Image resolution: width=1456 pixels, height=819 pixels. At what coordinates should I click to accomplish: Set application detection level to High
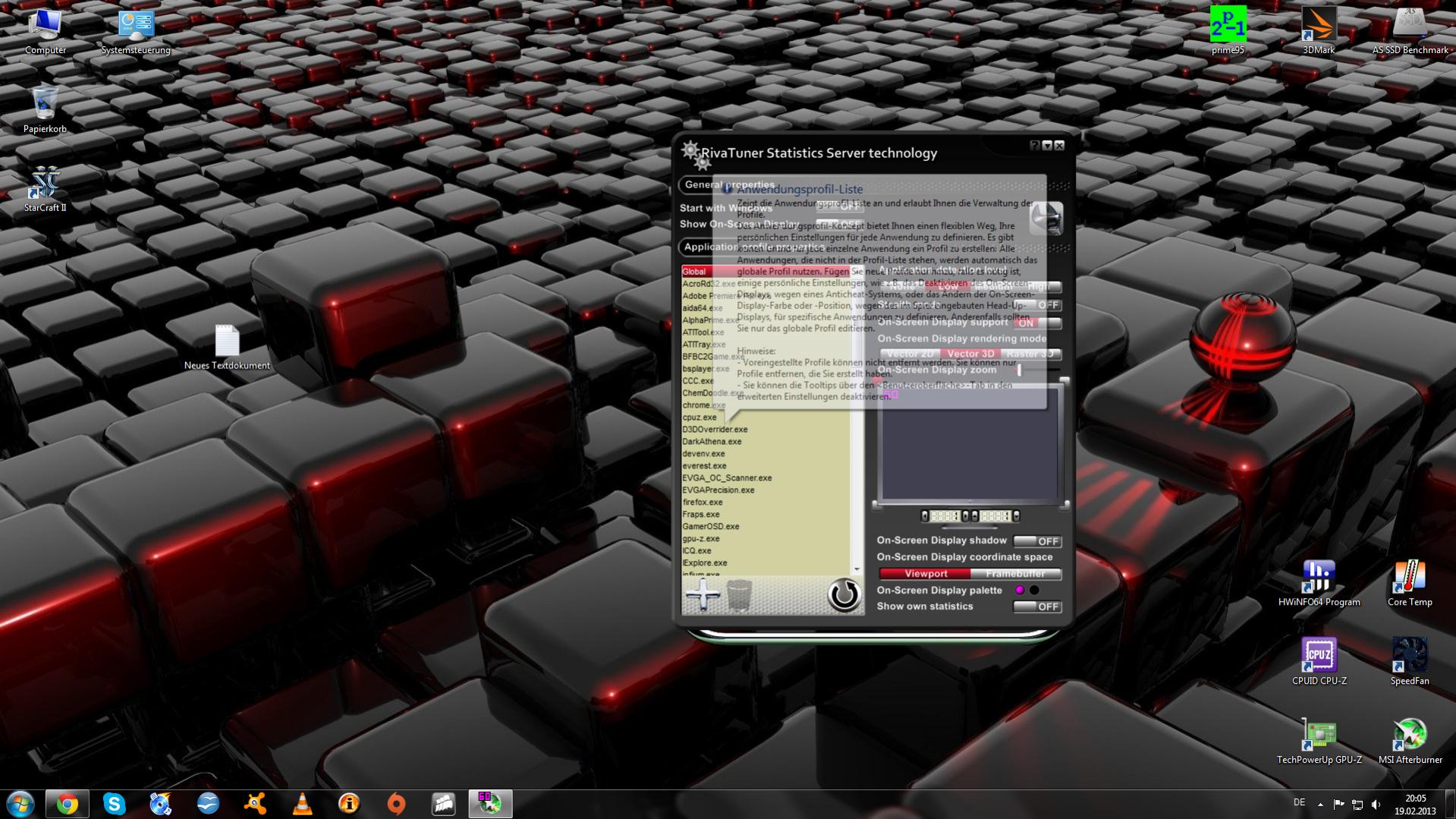[x=1039, y=287]
